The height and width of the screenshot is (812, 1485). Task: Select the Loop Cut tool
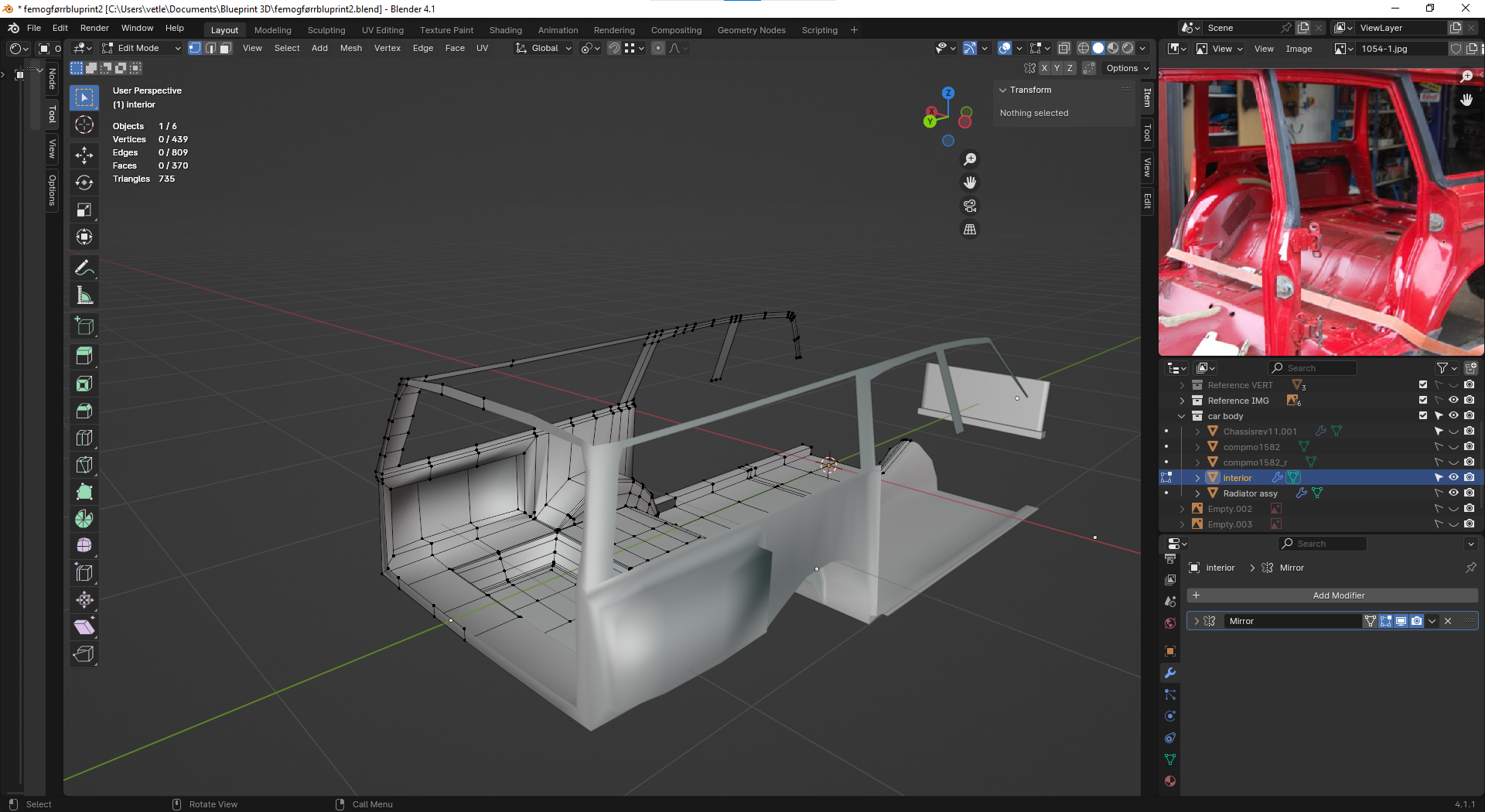click(x=84, y=438)
